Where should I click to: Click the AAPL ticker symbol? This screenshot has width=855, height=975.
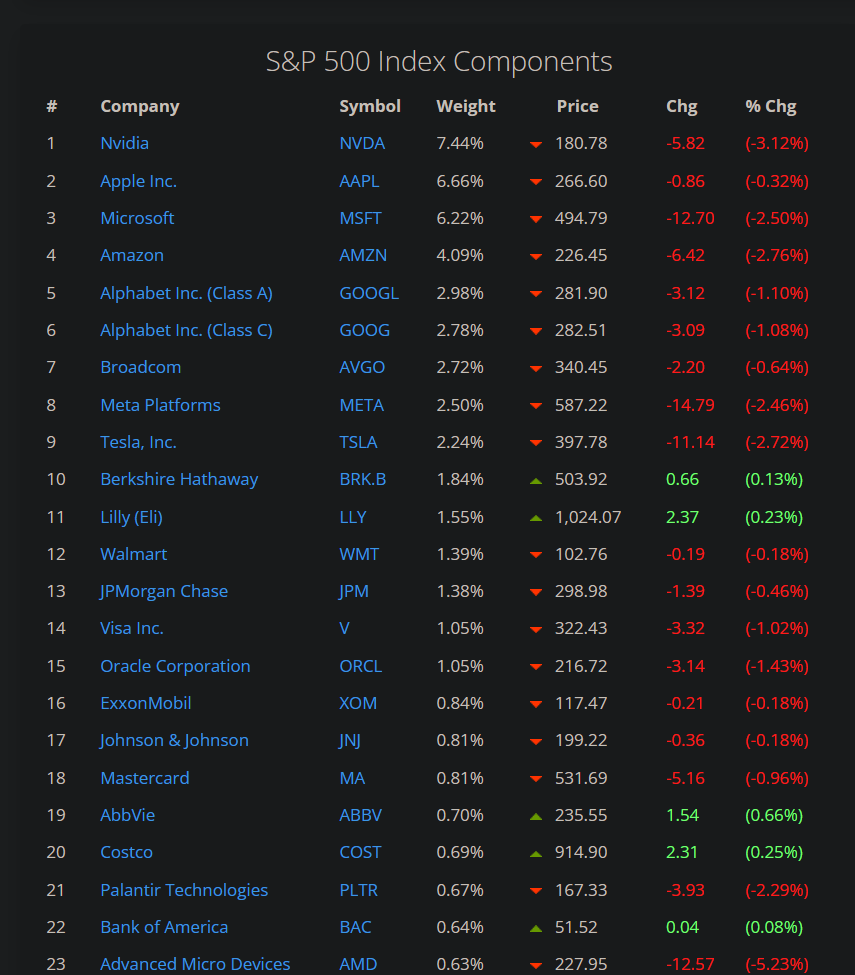[359, 181]
